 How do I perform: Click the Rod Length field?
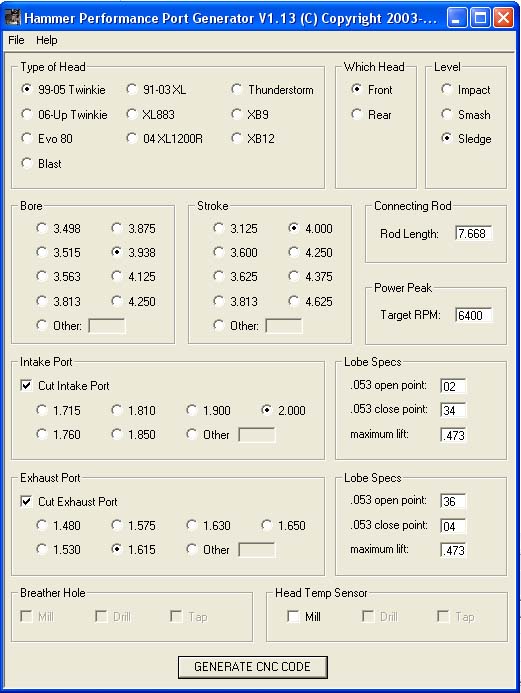pyautogui.click(x=473, y=233)
